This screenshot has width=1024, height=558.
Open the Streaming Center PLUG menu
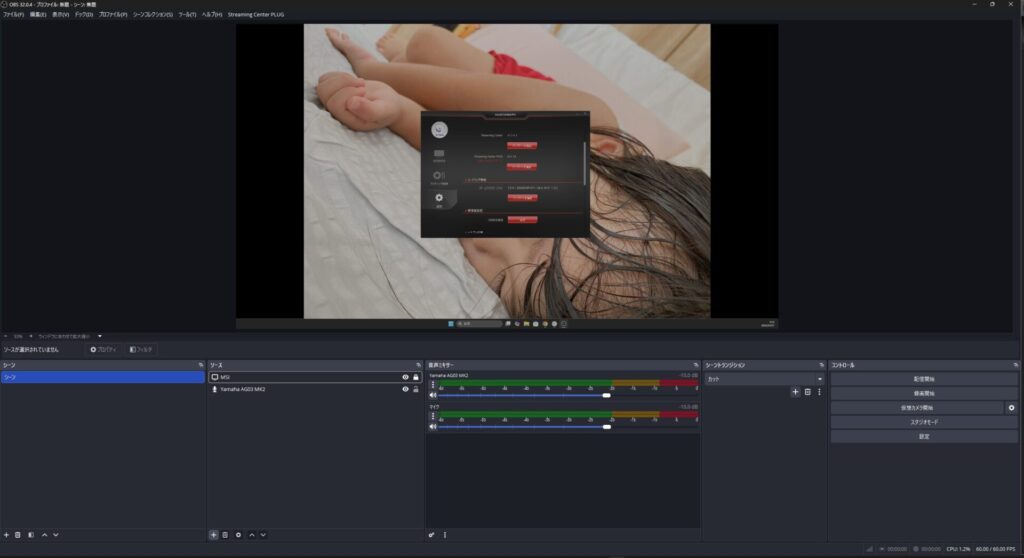pos(256,15)
